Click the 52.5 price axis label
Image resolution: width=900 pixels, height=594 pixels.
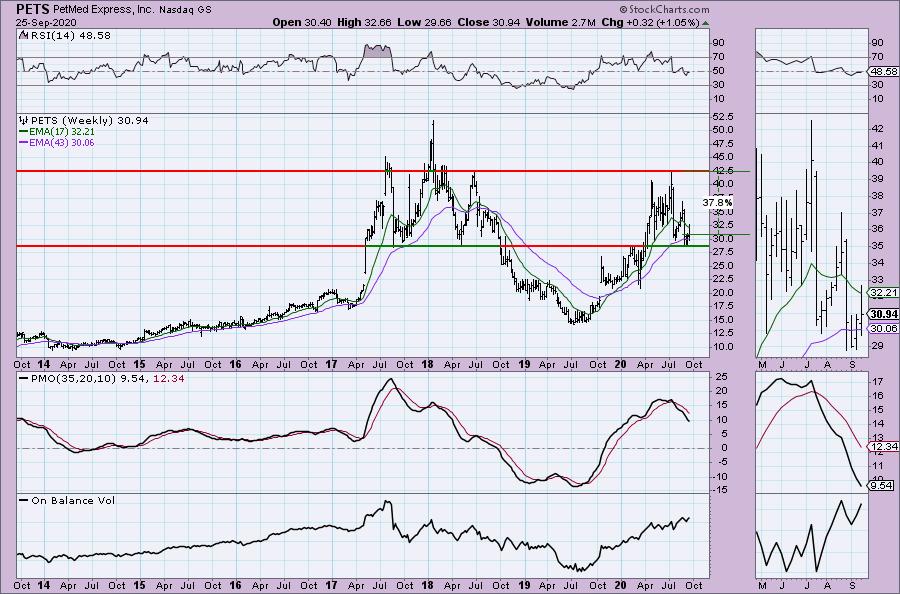723,117
